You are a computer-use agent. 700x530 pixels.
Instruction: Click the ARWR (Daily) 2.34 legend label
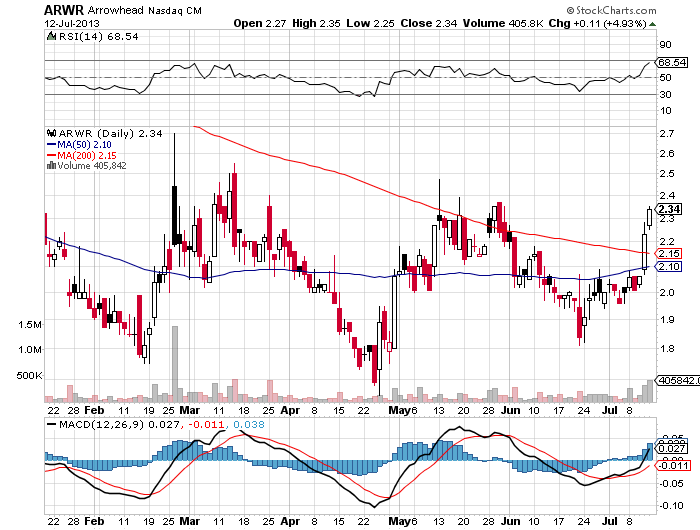[111, 133]
